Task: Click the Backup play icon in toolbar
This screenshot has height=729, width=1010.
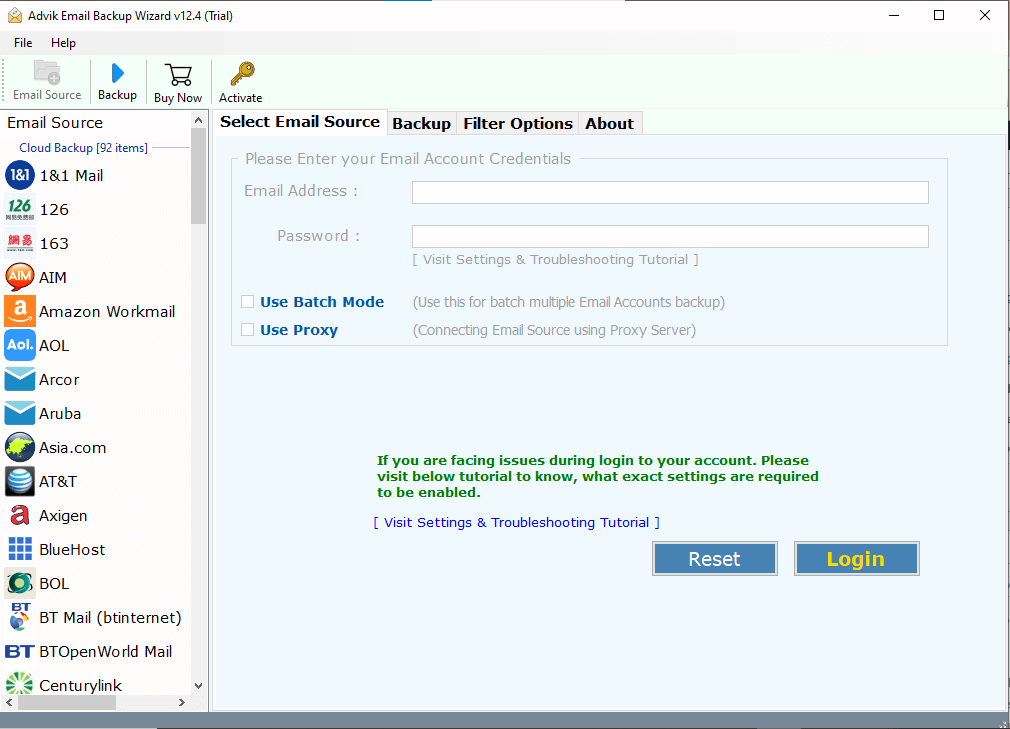Action: [x=117, y=73]
